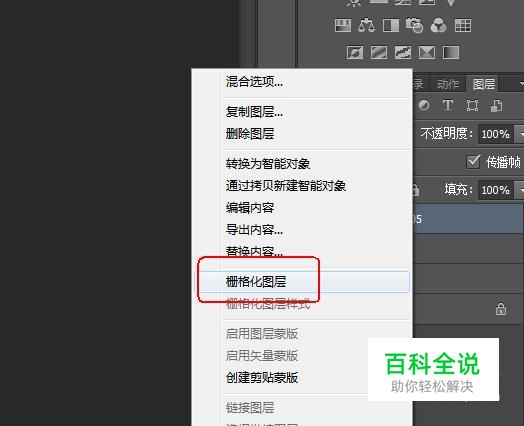Add a Black & White adjustment layer
This screenshot has width=524, height=426.
click(x=391, y=25)
